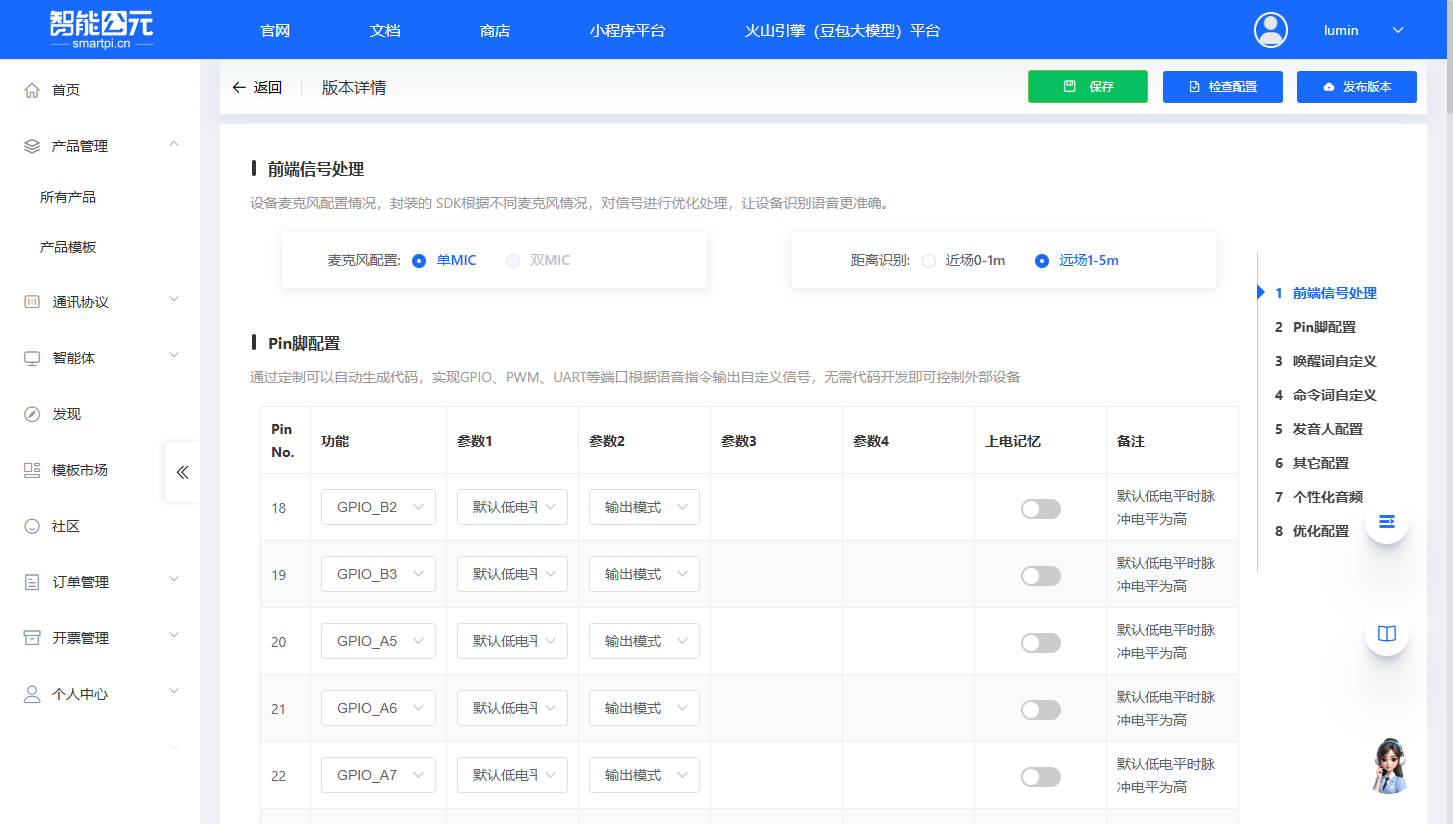1453x824 pixels.
Task: Open the floating documentation book icon
Action: (x=1386, y=633)
